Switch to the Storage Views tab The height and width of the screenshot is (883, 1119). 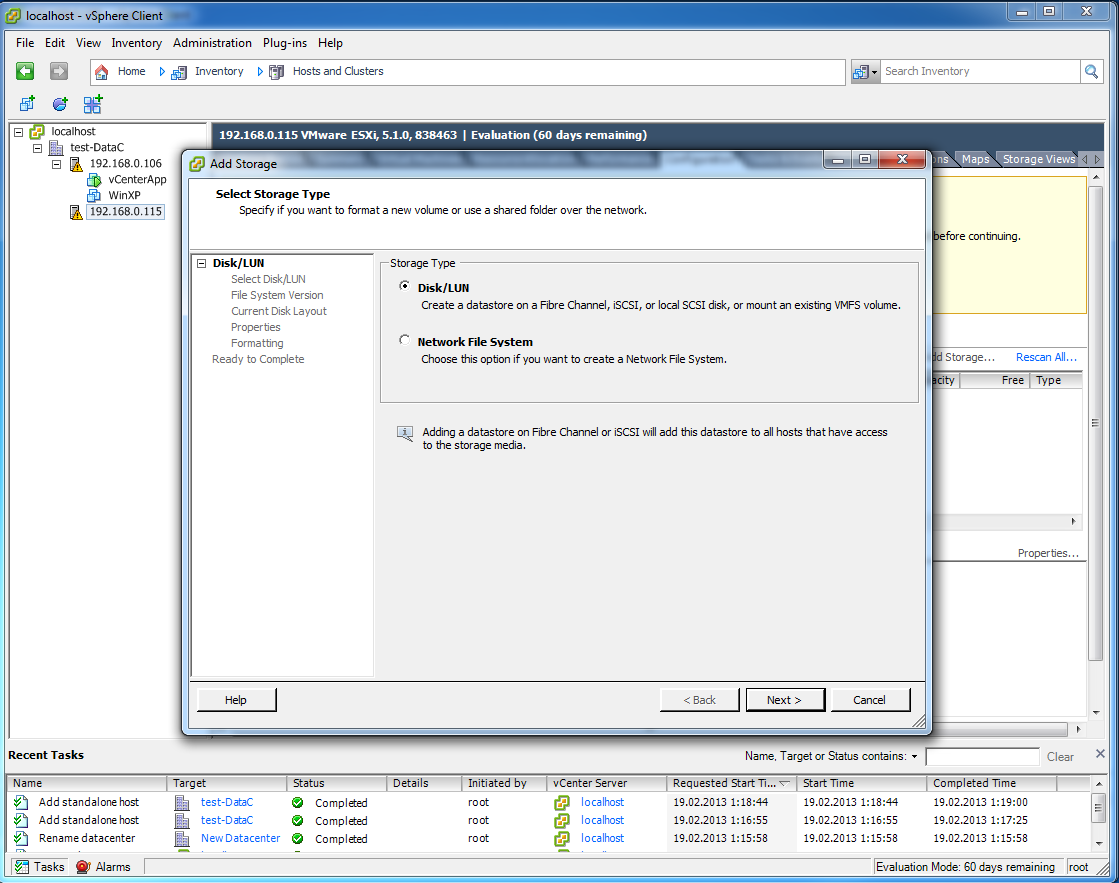click(x=1038, y=159)
